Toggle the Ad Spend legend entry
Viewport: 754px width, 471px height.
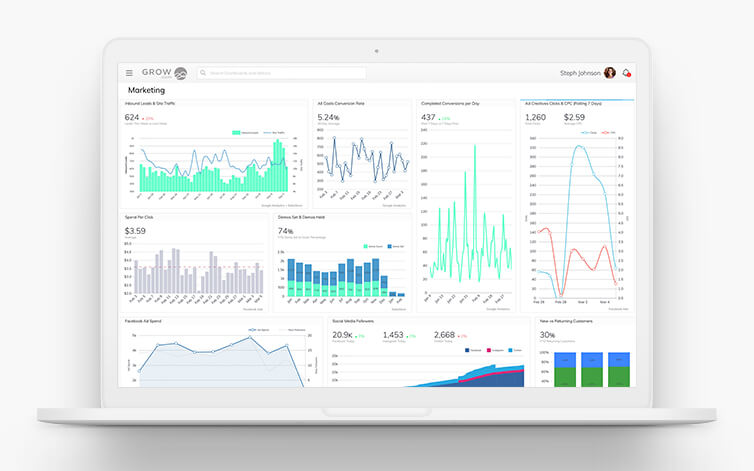tap(255, 329)
